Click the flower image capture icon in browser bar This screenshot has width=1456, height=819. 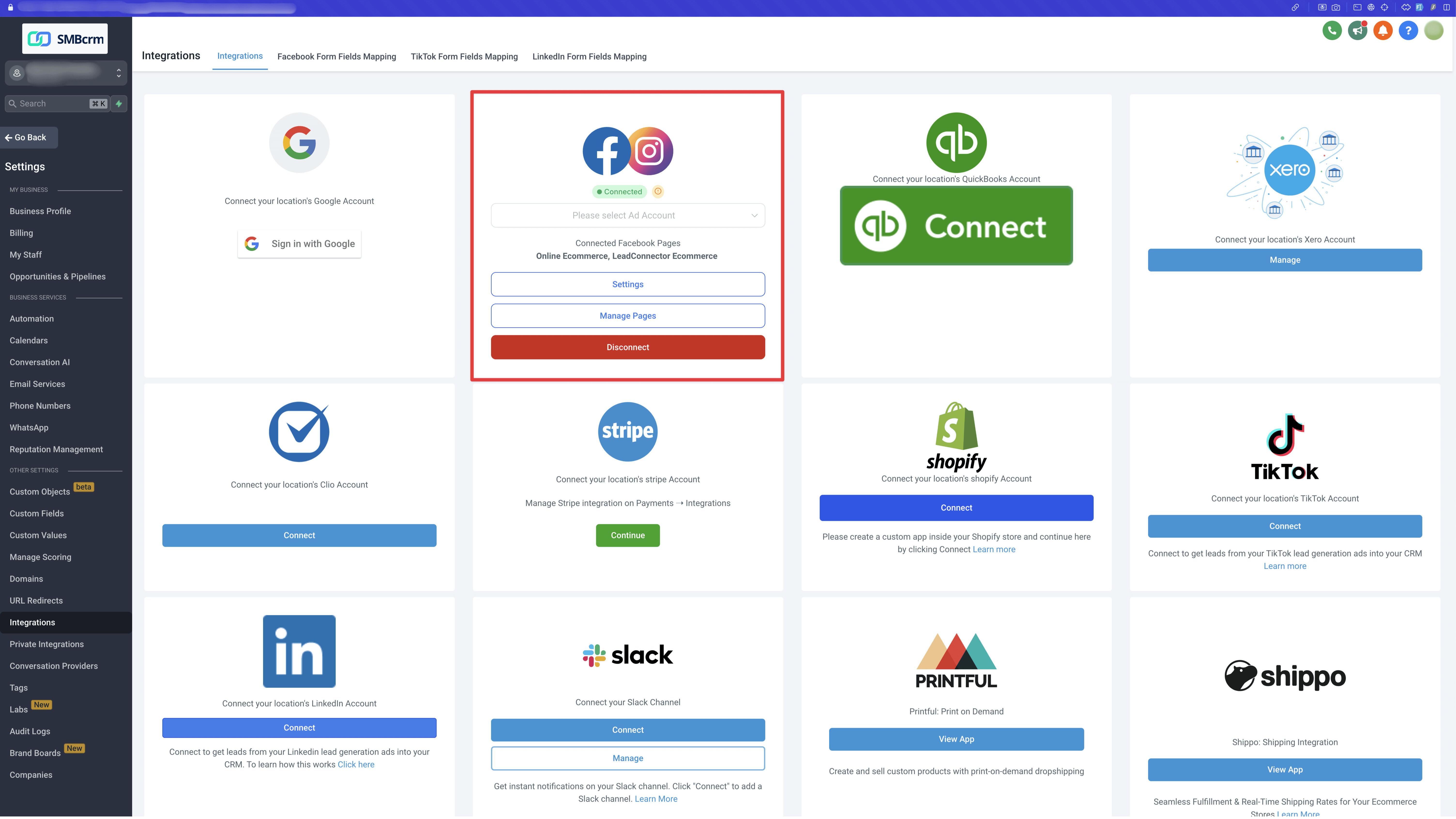pos(1322,7)
